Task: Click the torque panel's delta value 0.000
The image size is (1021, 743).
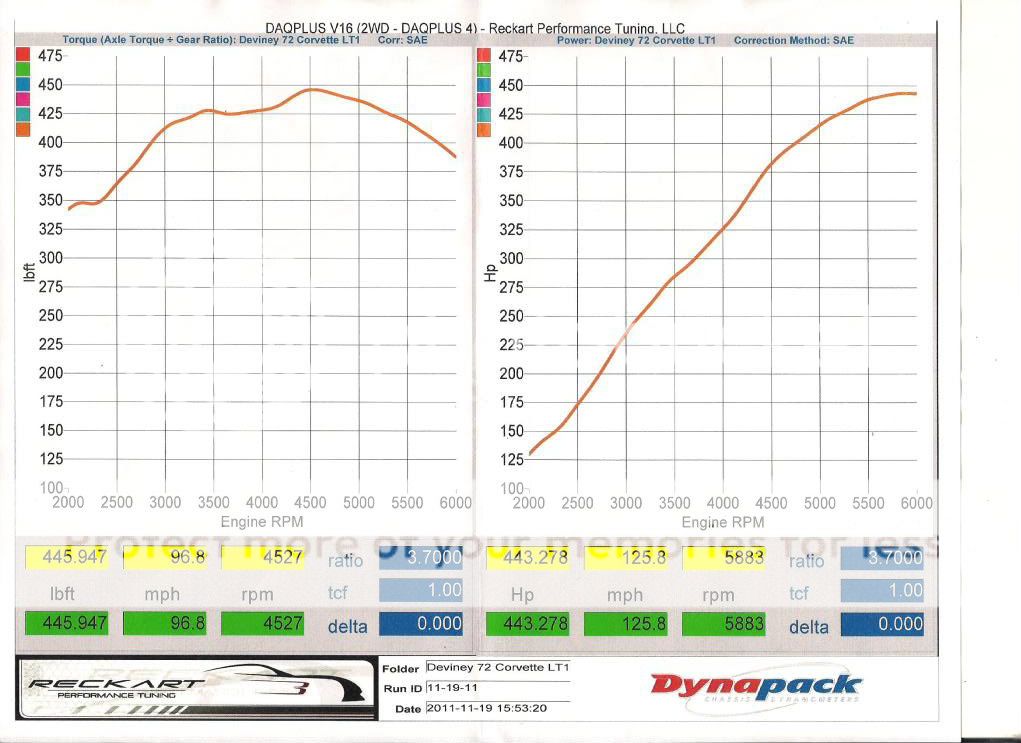Action: (x=421, y=624)
